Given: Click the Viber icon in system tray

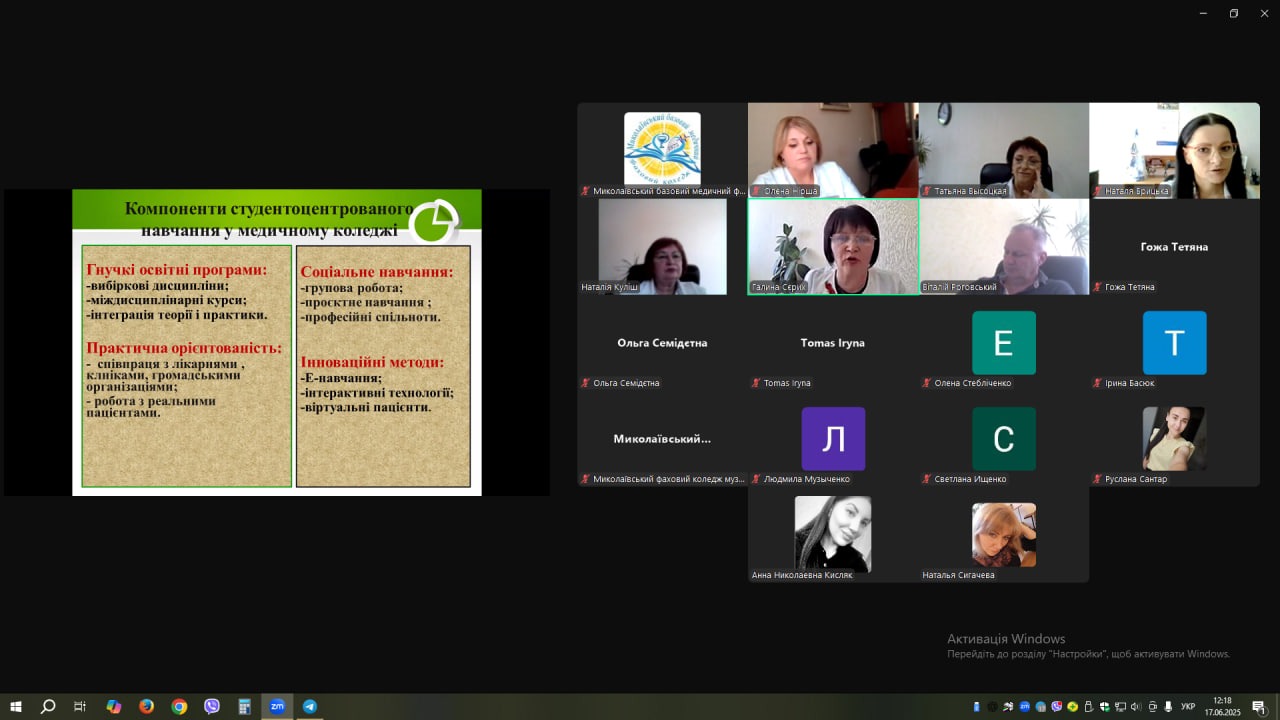Looking at the screenshot, I should click(x=1056, y=707).
